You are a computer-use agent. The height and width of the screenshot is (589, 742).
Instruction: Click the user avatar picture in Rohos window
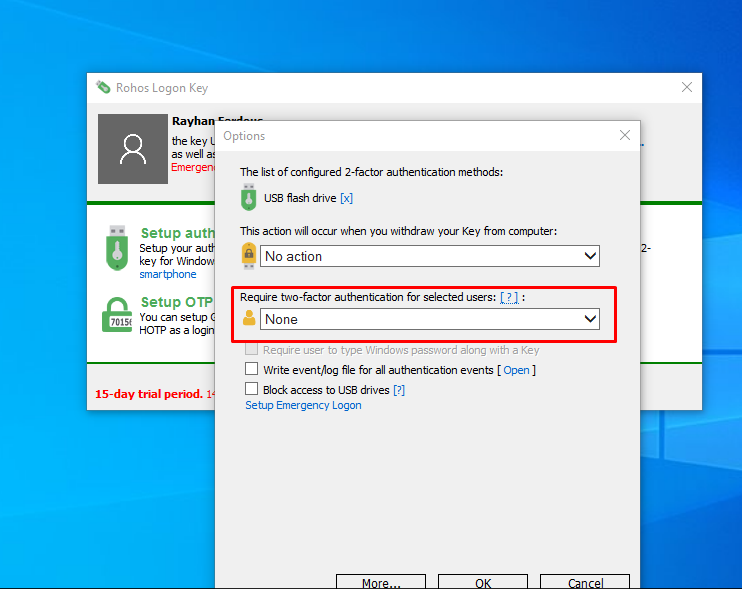point(133,149)
